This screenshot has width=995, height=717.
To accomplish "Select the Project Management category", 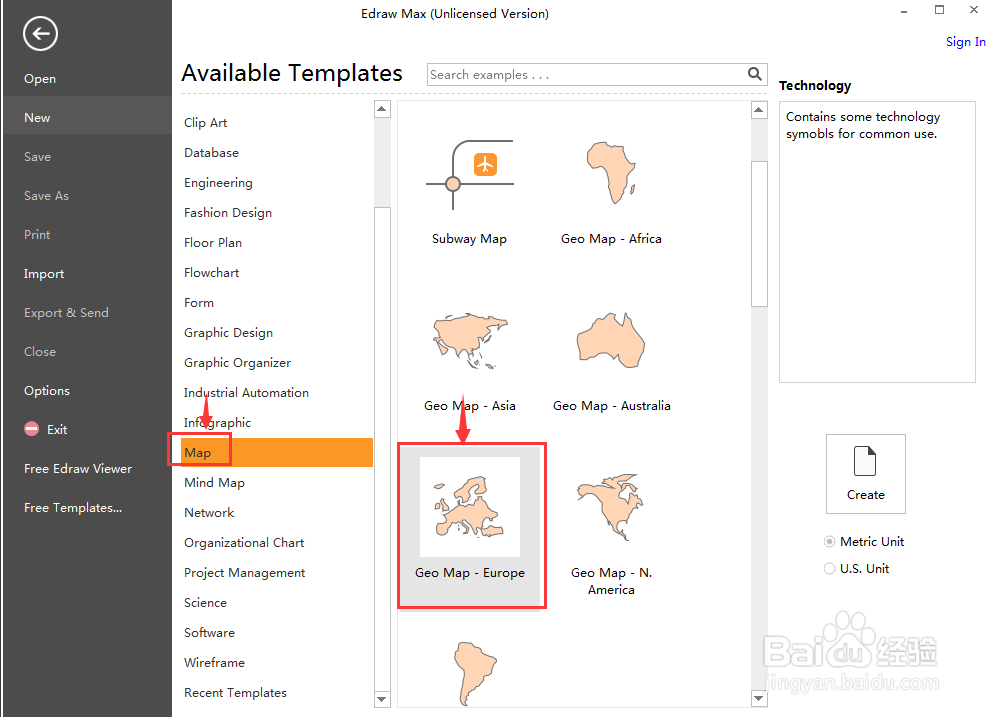I will 244,572.
